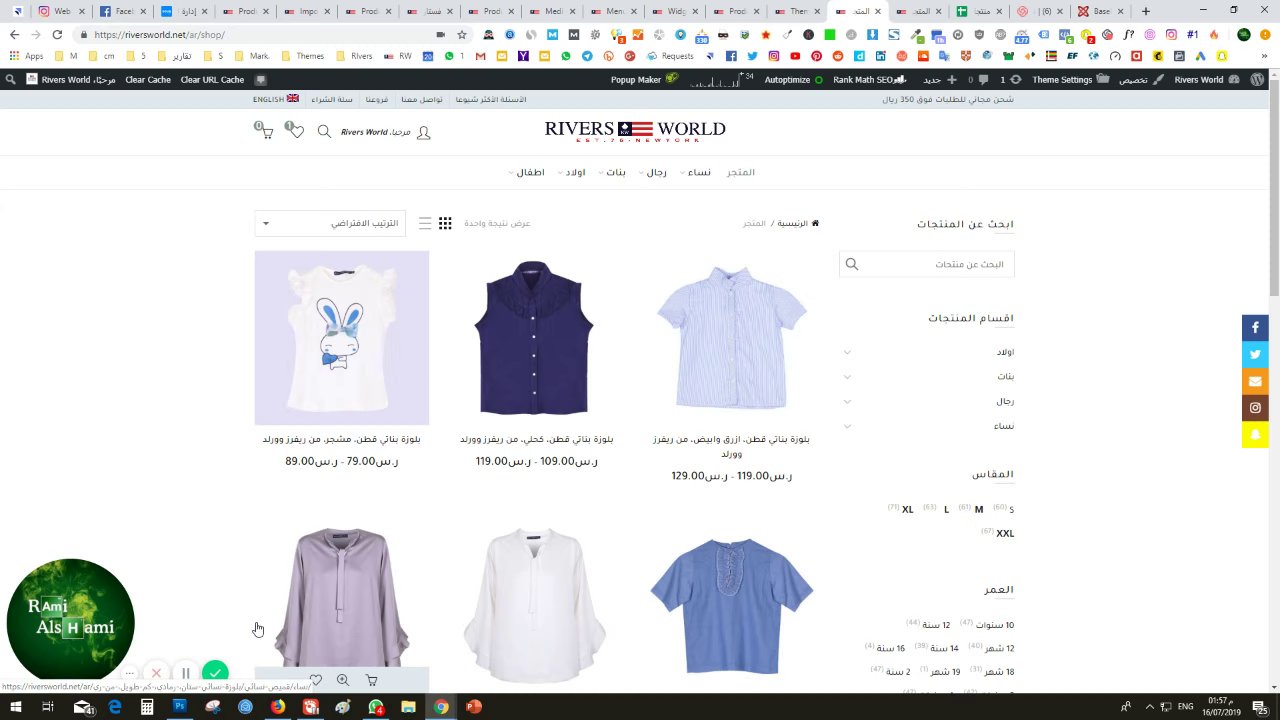
Task: Expand the اولاد category in sidebar
Action: [847, 352]
